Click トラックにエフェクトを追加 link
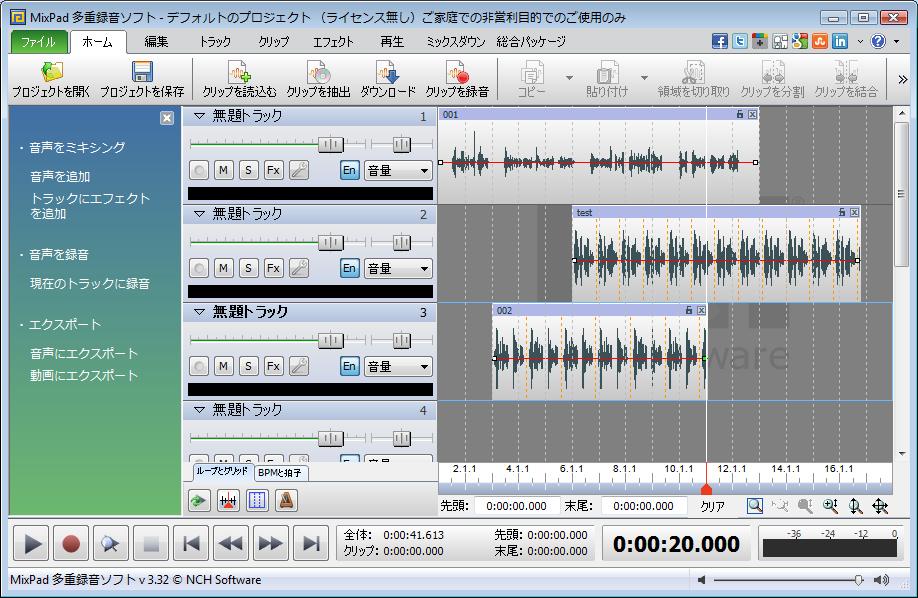Viewport: 918px width, 598px height. tap(90, 206)
